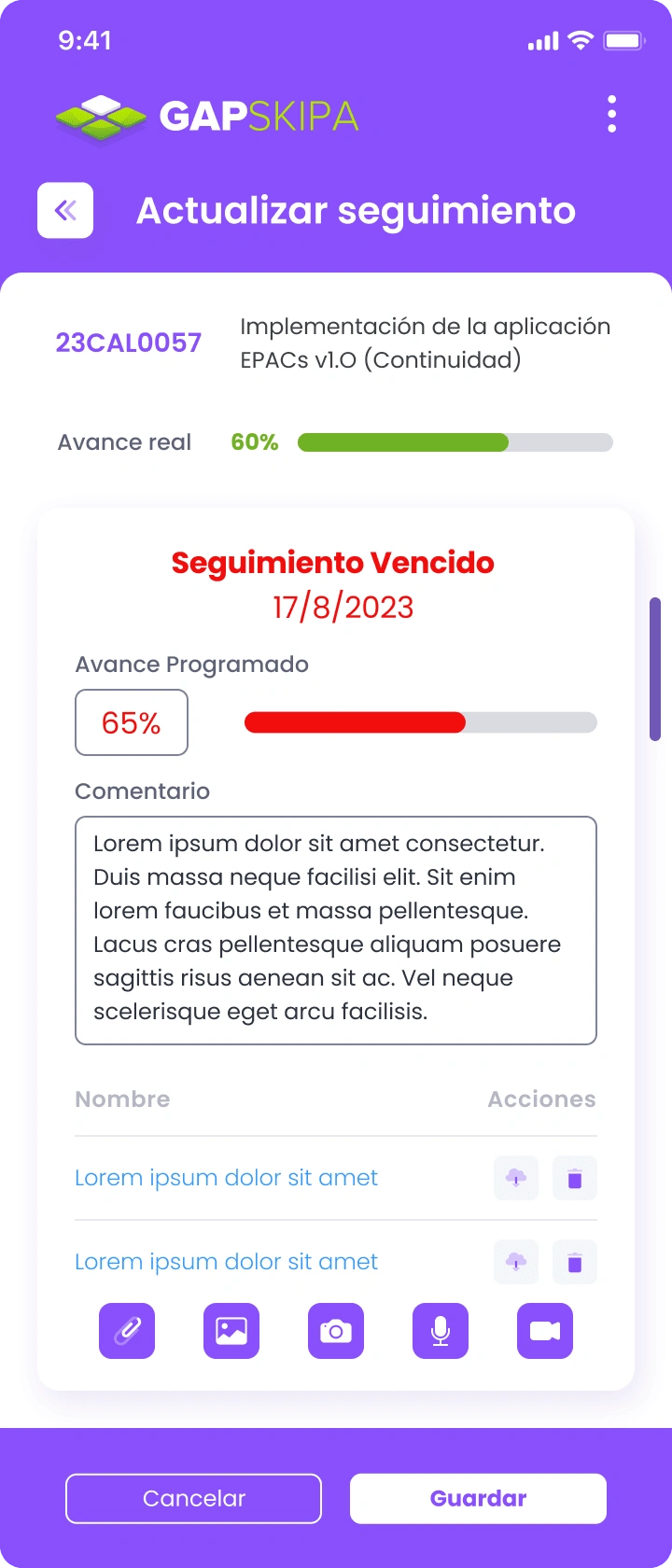Click the paperclip attach file icon
672x1568 pixels.
tap(127, 1331)
